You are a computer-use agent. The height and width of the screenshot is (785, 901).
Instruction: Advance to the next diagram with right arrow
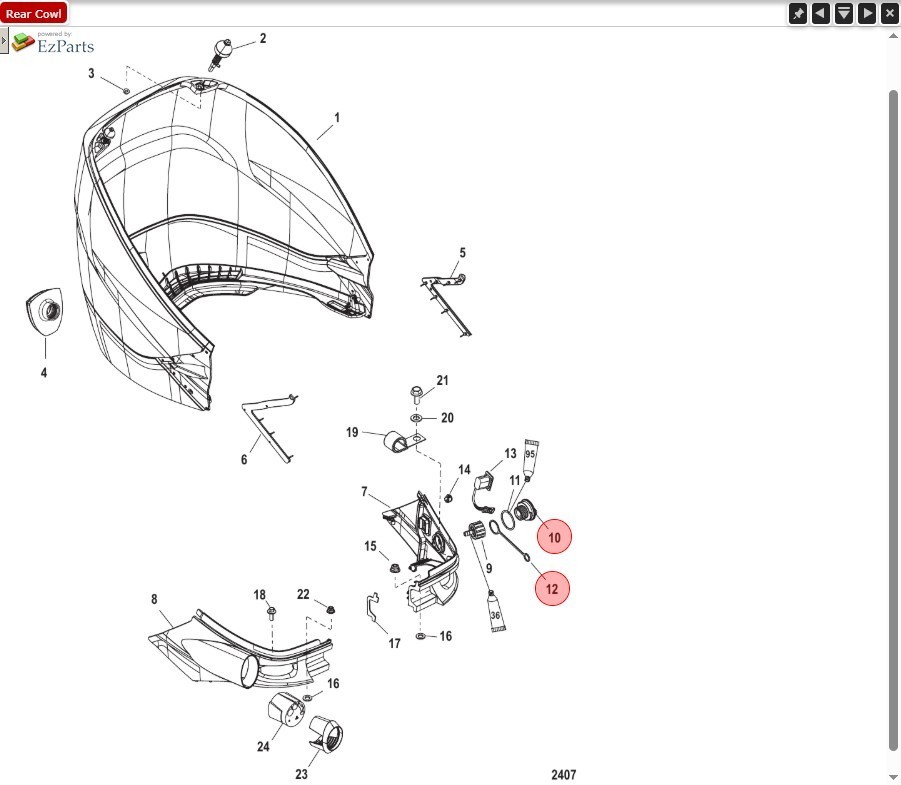coord(866,13)
